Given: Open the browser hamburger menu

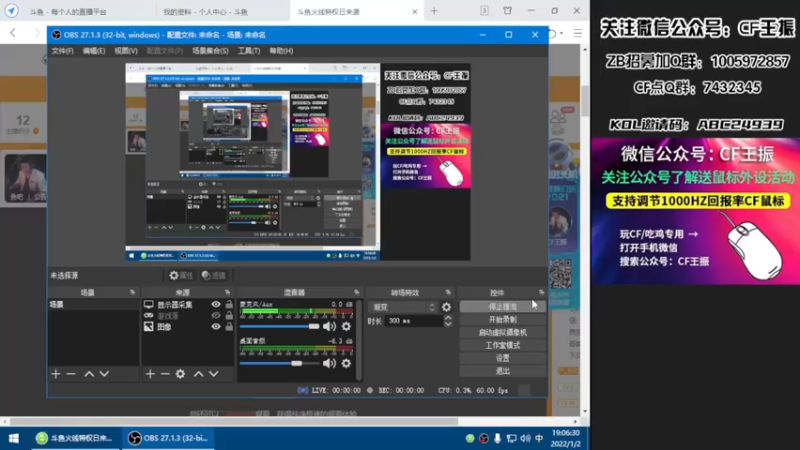Looking at the screenshot, I should 578,33.
